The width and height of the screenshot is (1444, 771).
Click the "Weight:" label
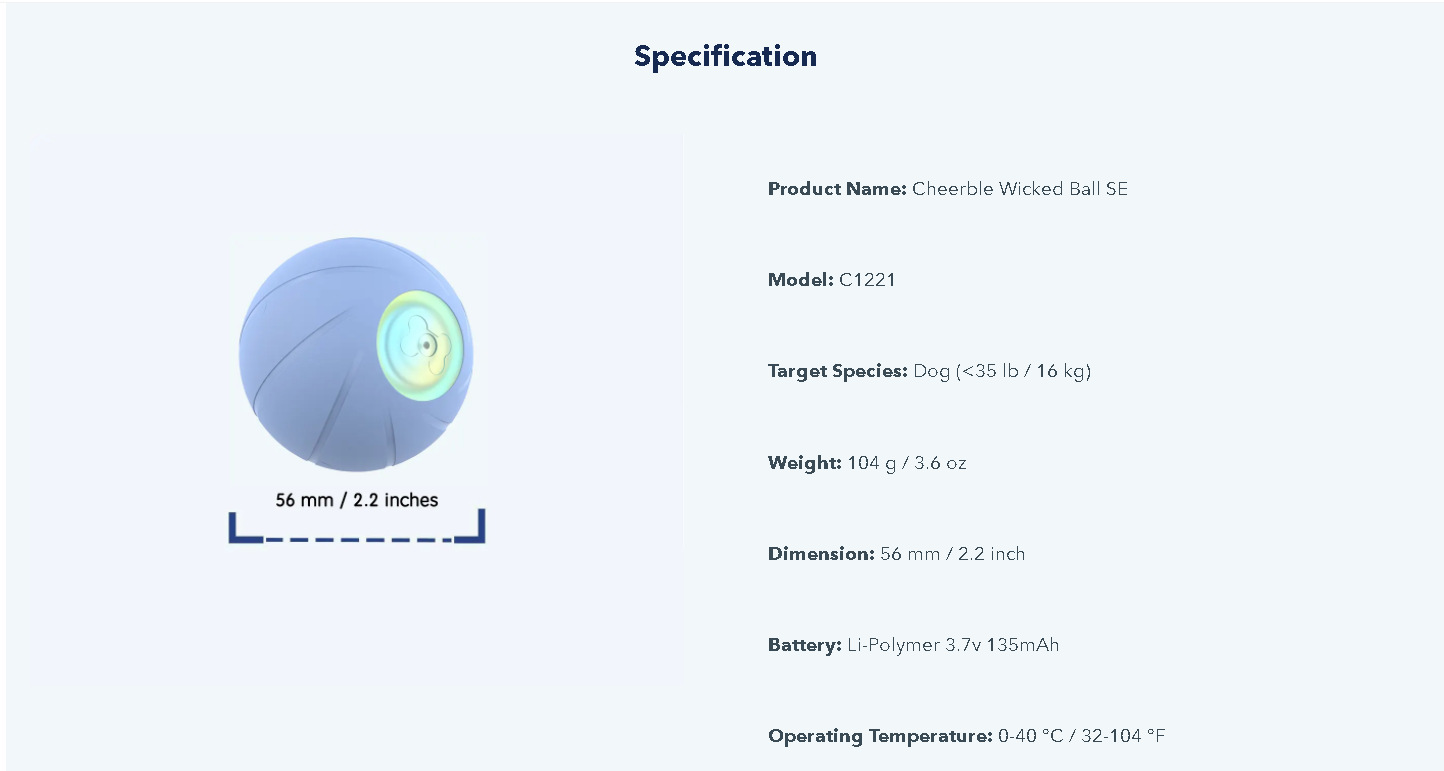(x=805, y=463)
